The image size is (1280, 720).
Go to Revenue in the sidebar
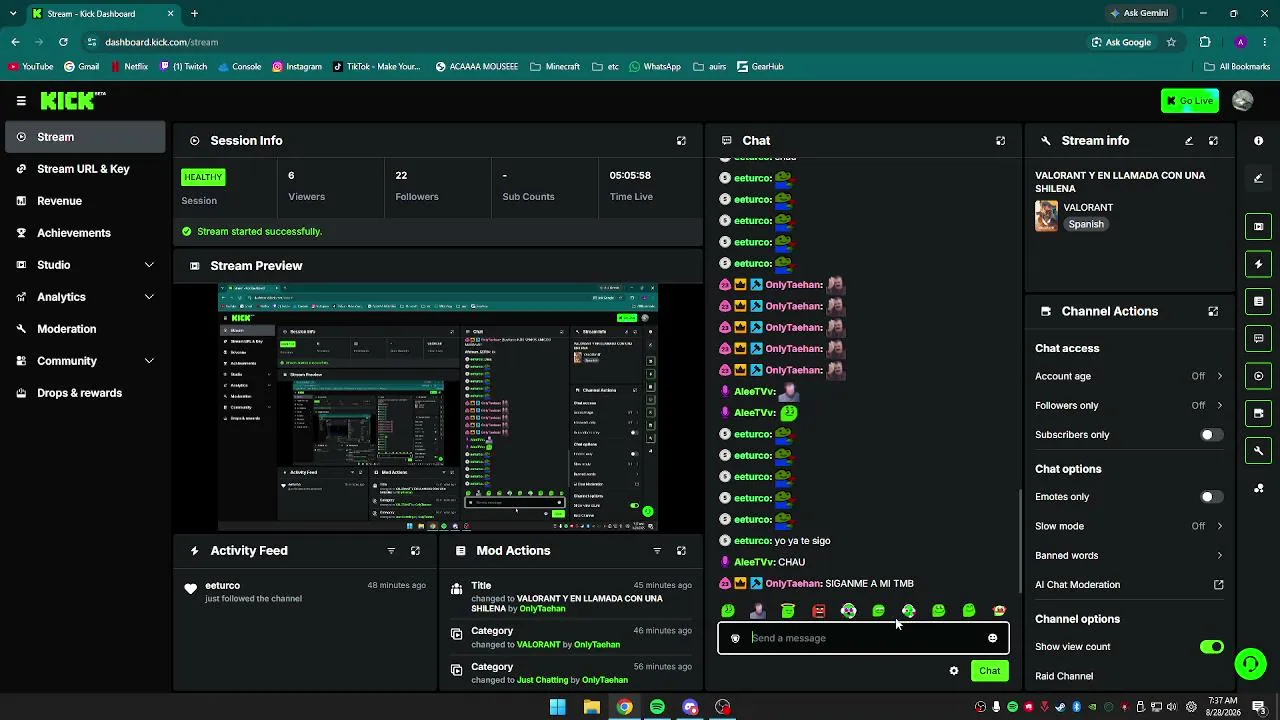(85, 201)
